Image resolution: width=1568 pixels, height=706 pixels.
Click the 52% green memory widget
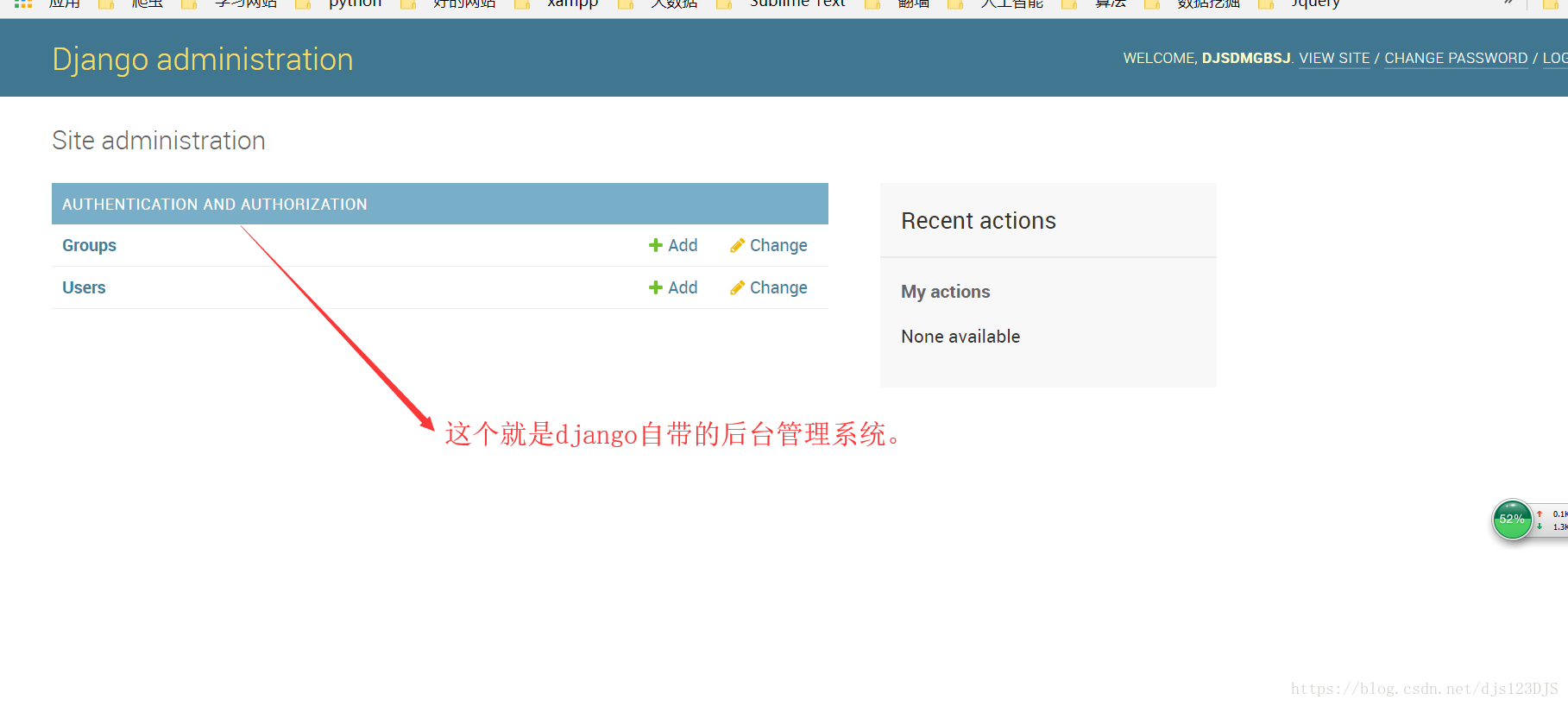click(x=1512, y=520)
